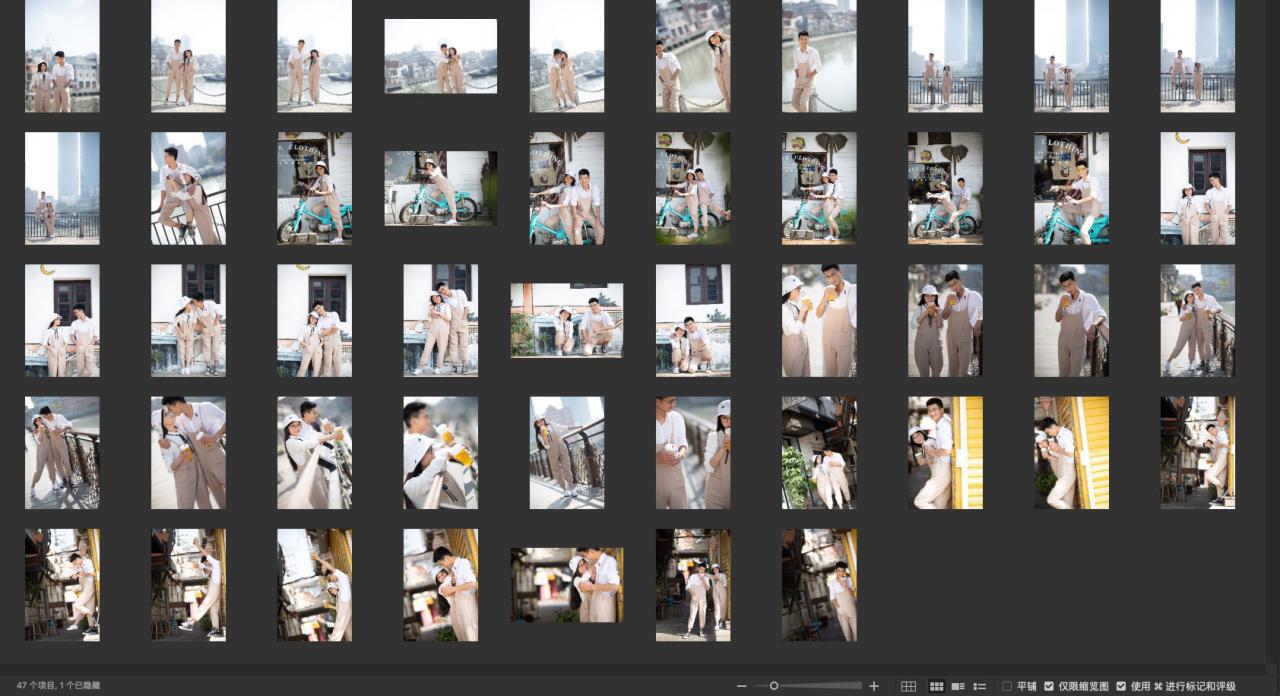Click the lock thumbnail grid icon
This screenshot has width=1280, height=696.
click(908, 686)
